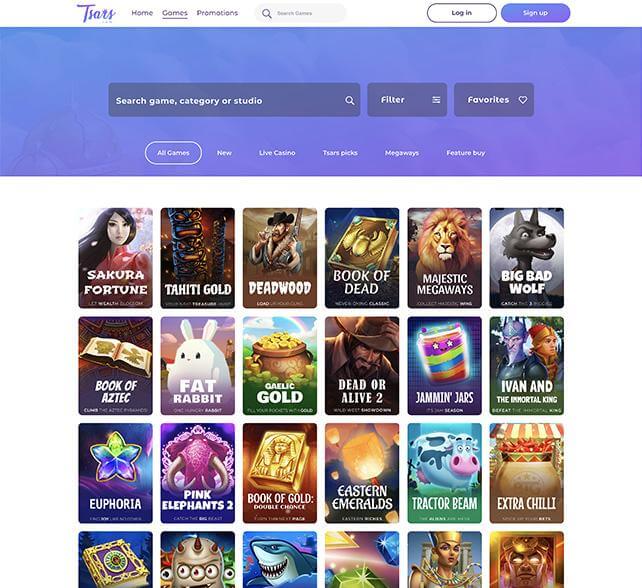Launch the Book of Dead game
Viewport: 642px width, 588px height.
point(362,258)
